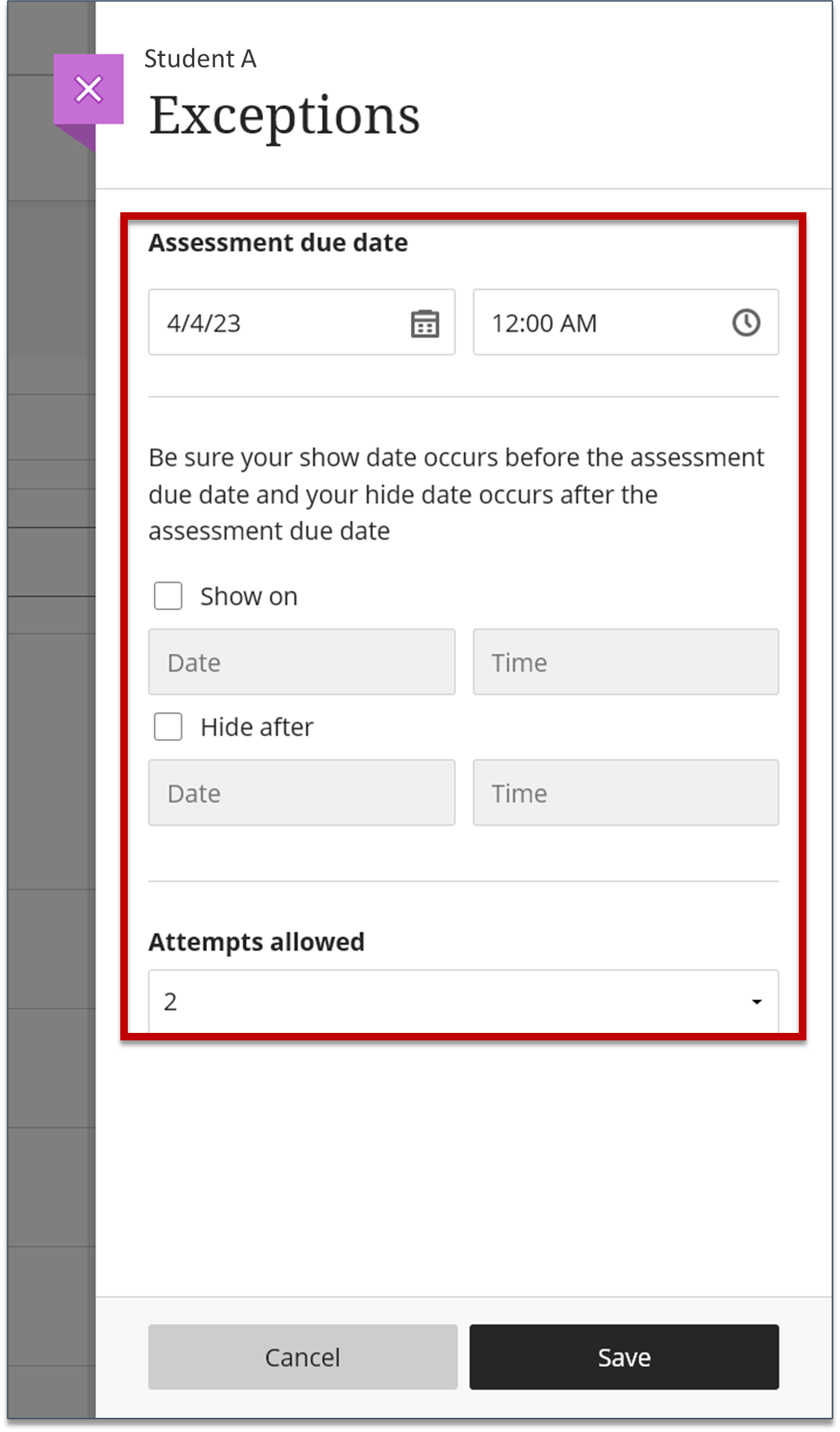Click the Hide after label text

click(x=257, y=727)
